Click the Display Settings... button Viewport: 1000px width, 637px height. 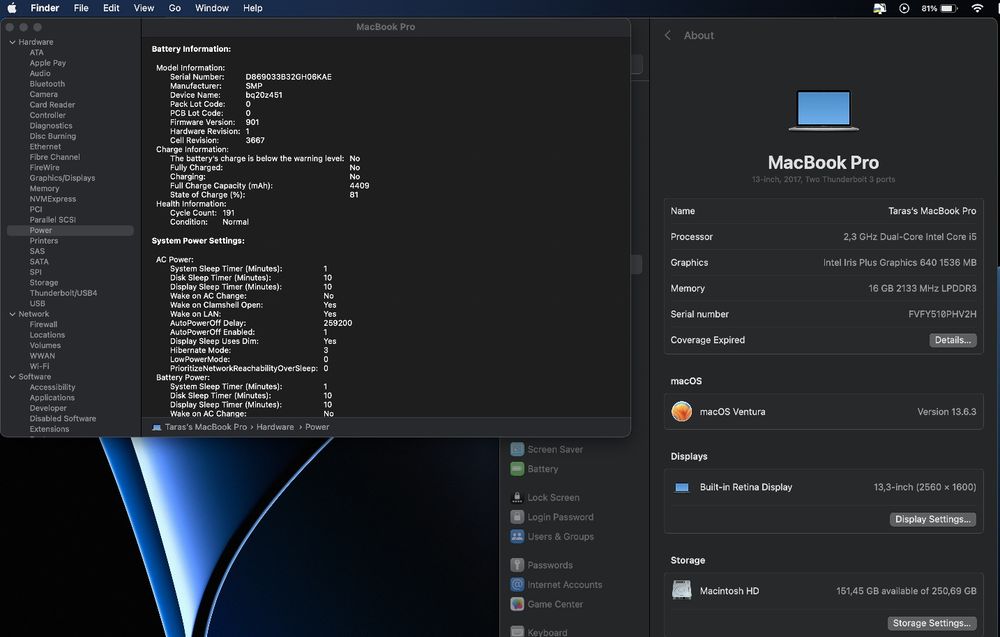click(932, 519)
